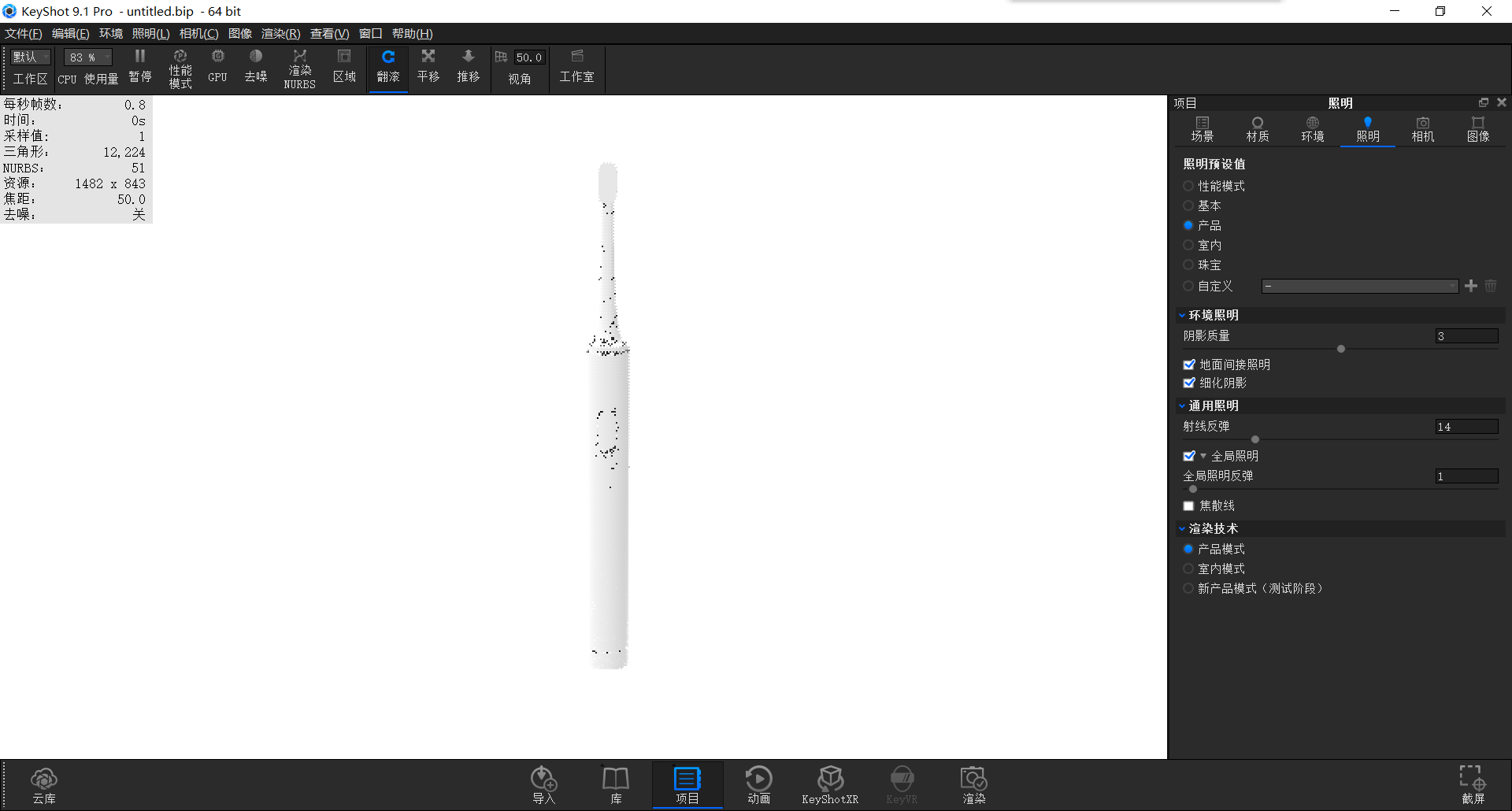The image size is (1512, 811).
Task: Select the 室内 lighting preset radio button
Action: tap(1189, 245)
